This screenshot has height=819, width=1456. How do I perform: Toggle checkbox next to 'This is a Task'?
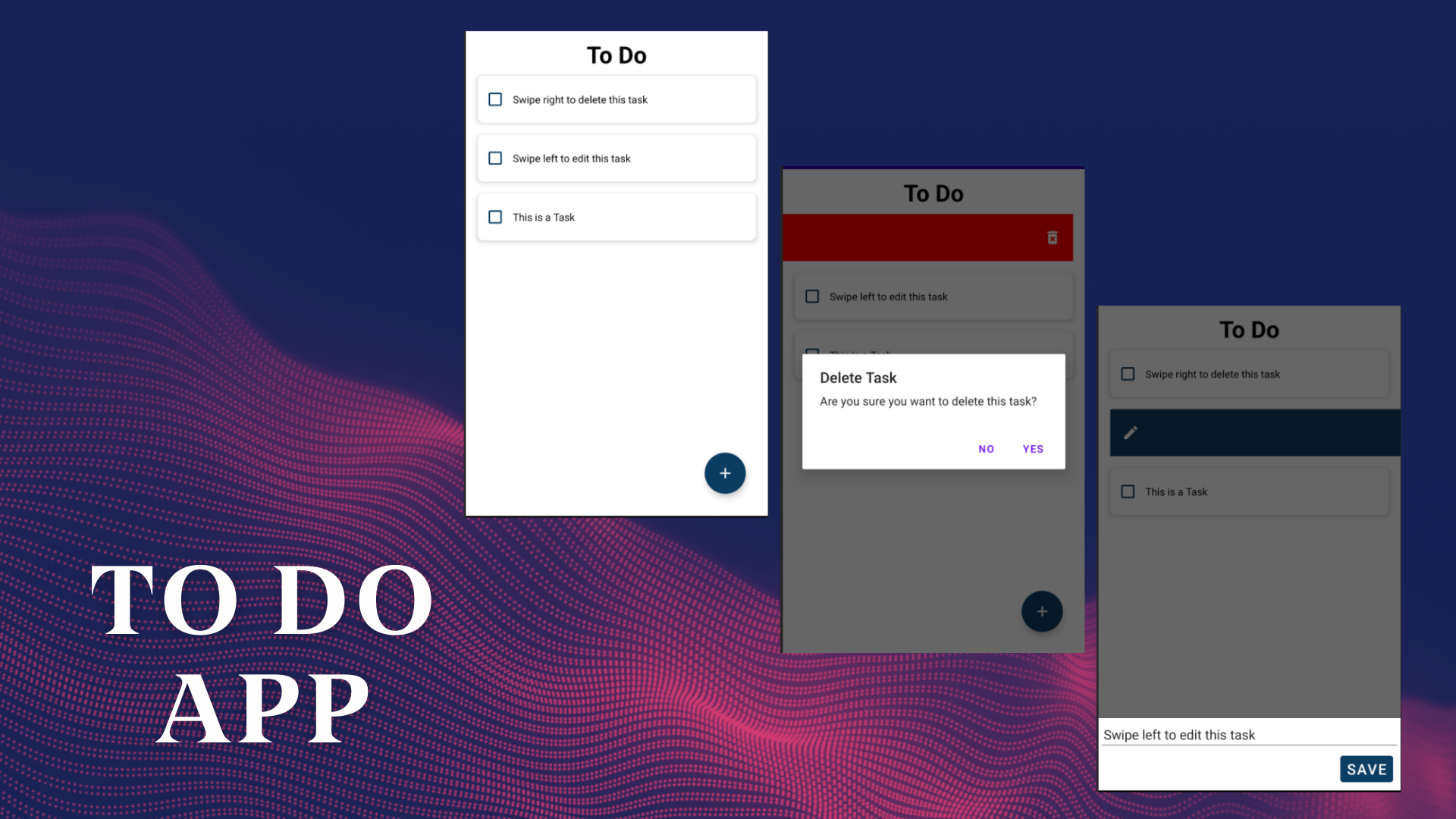(495, 217)
